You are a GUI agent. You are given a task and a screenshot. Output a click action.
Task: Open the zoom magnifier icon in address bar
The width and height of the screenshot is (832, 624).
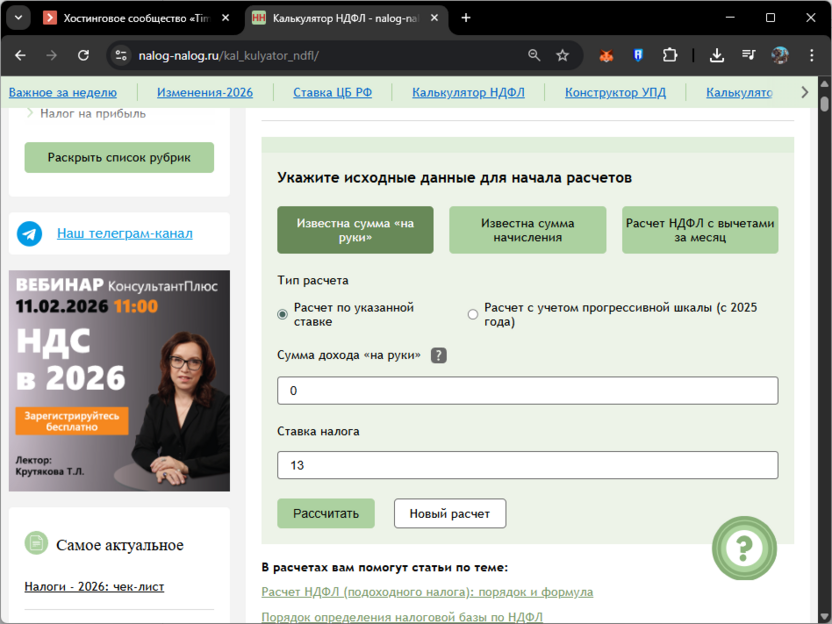click(534, 55)
